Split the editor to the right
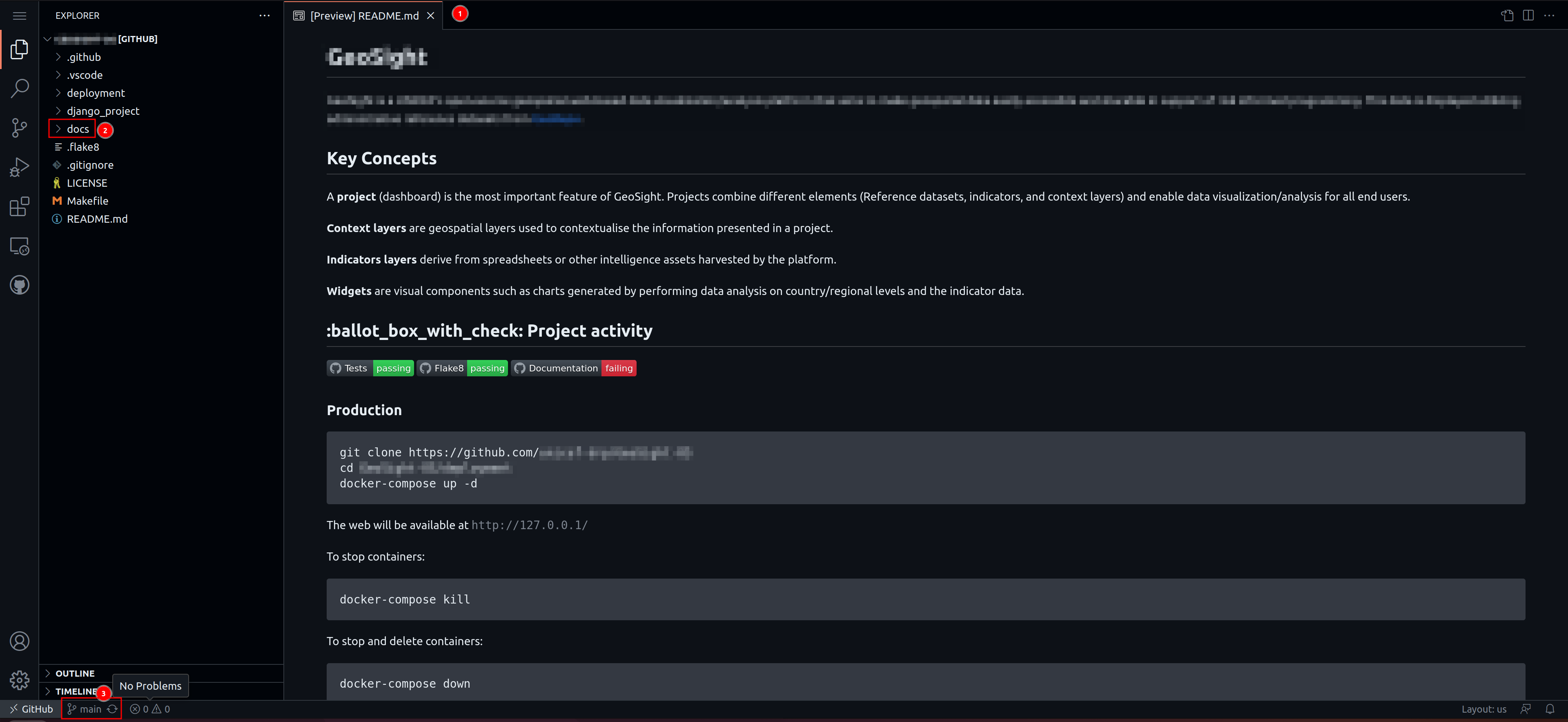 [x=1528, y=16]
